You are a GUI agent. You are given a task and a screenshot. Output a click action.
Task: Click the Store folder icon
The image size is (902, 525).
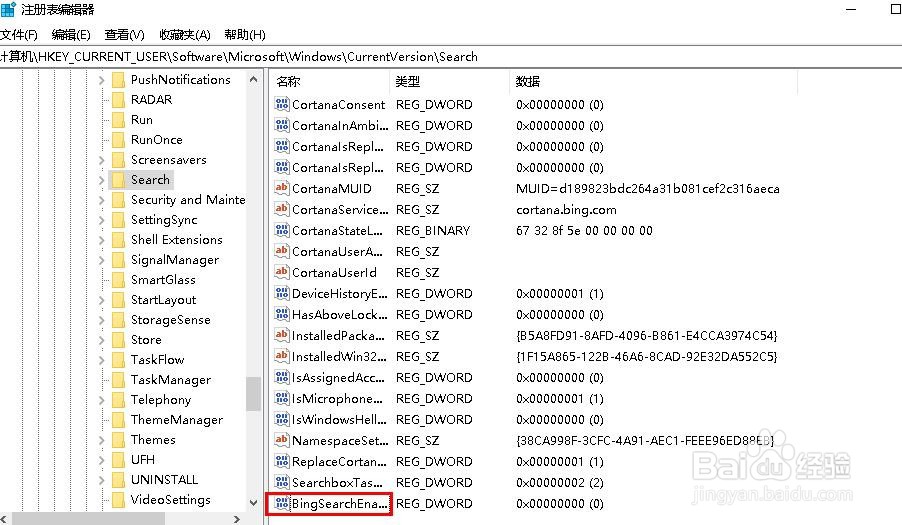[x=118, y=340]
